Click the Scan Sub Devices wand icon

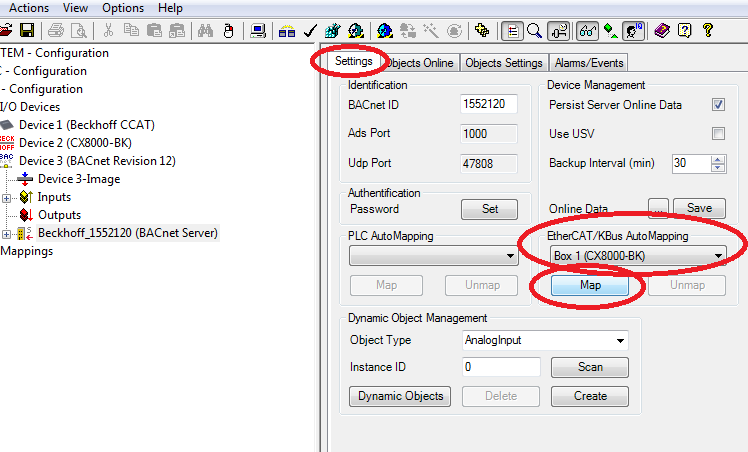[x=431, y=31]
